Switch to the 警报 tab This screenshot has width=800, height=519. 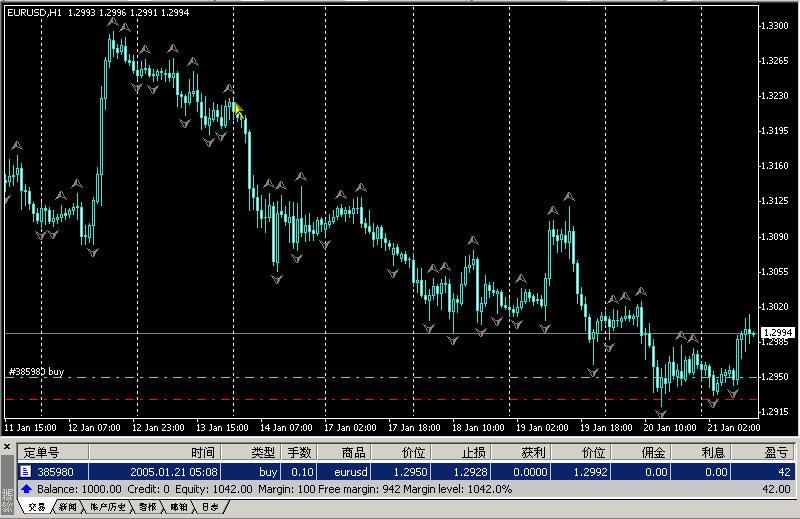(148, 508)
